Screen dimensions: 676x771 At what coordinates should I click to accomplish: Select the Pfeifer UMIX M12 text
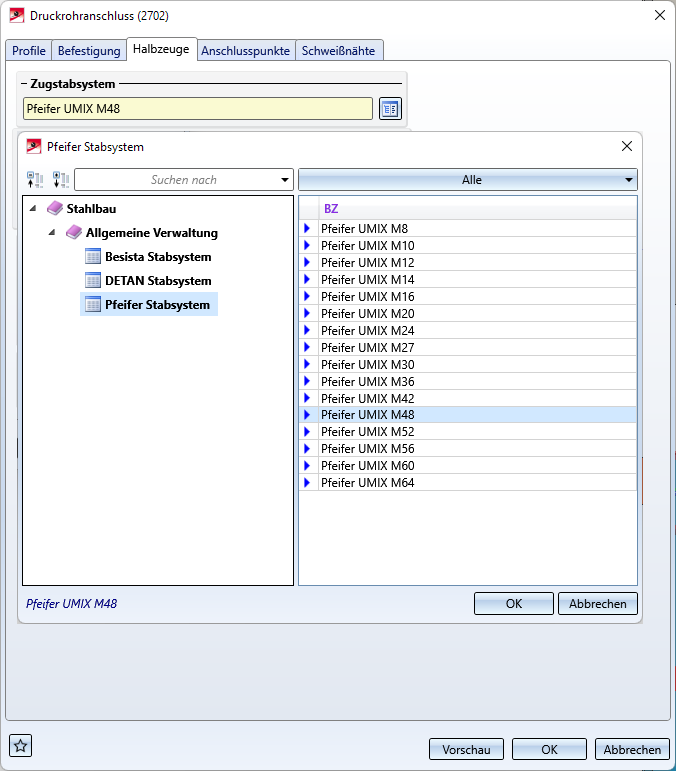click(x=368, y=263)
